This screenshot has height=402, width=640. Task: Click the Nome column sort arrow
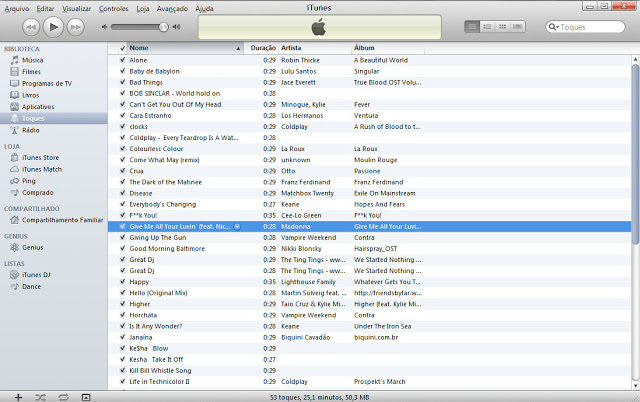237,47
